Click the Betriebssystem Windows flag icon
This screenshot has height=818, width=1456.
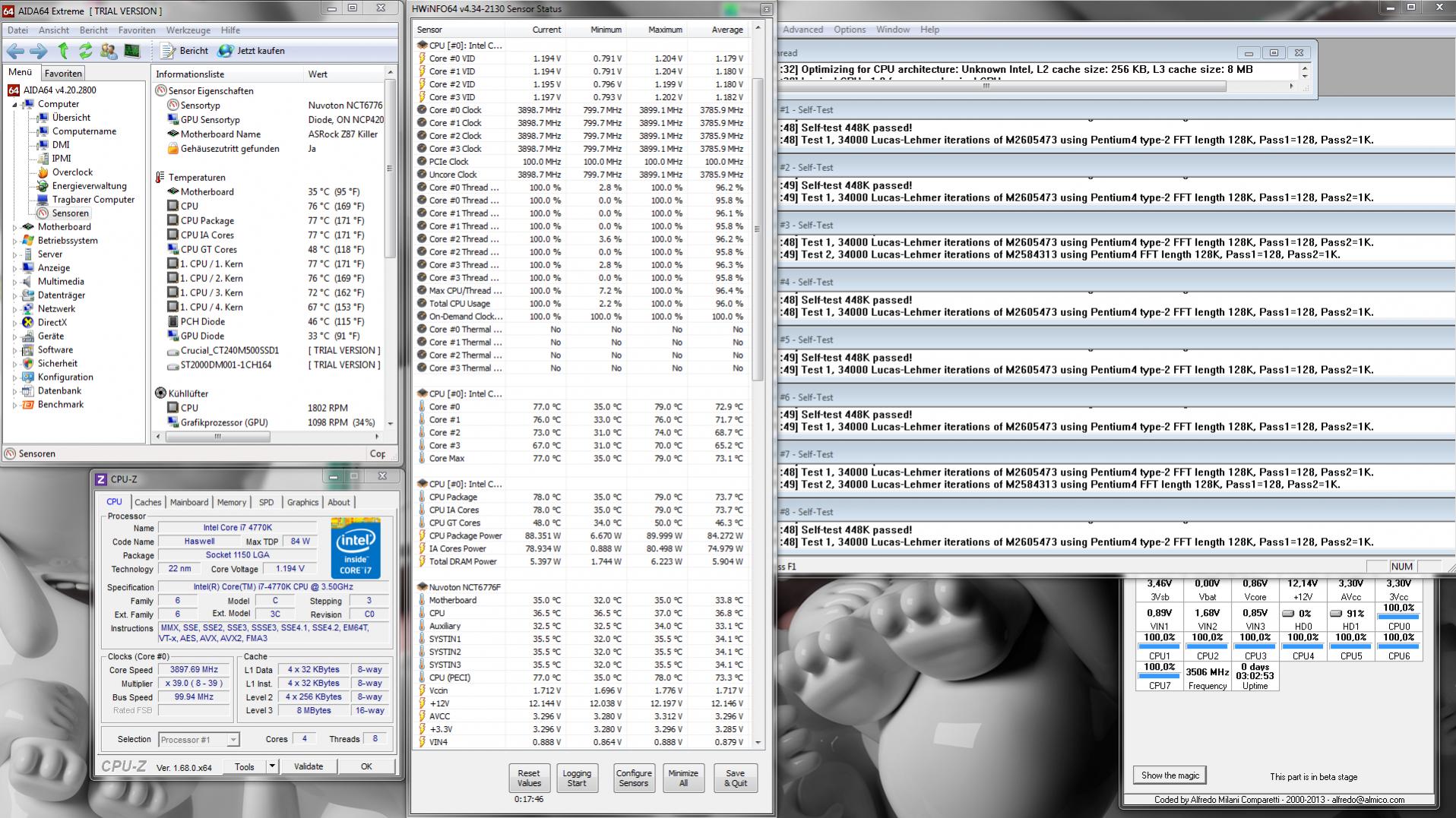(28, 241)
